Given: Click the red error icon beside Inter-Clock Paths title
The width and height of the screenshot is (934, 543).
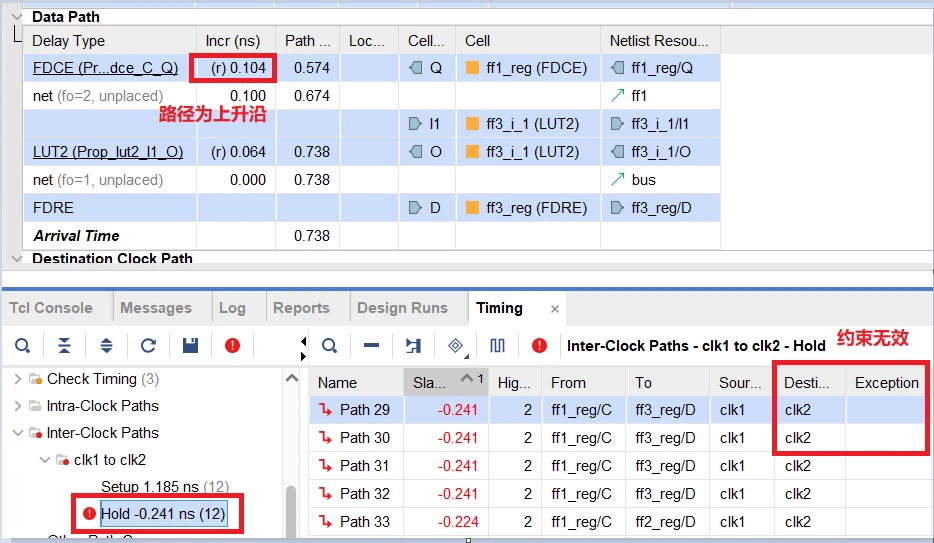Looking at the screenshot, I should (x=539, y=345).
